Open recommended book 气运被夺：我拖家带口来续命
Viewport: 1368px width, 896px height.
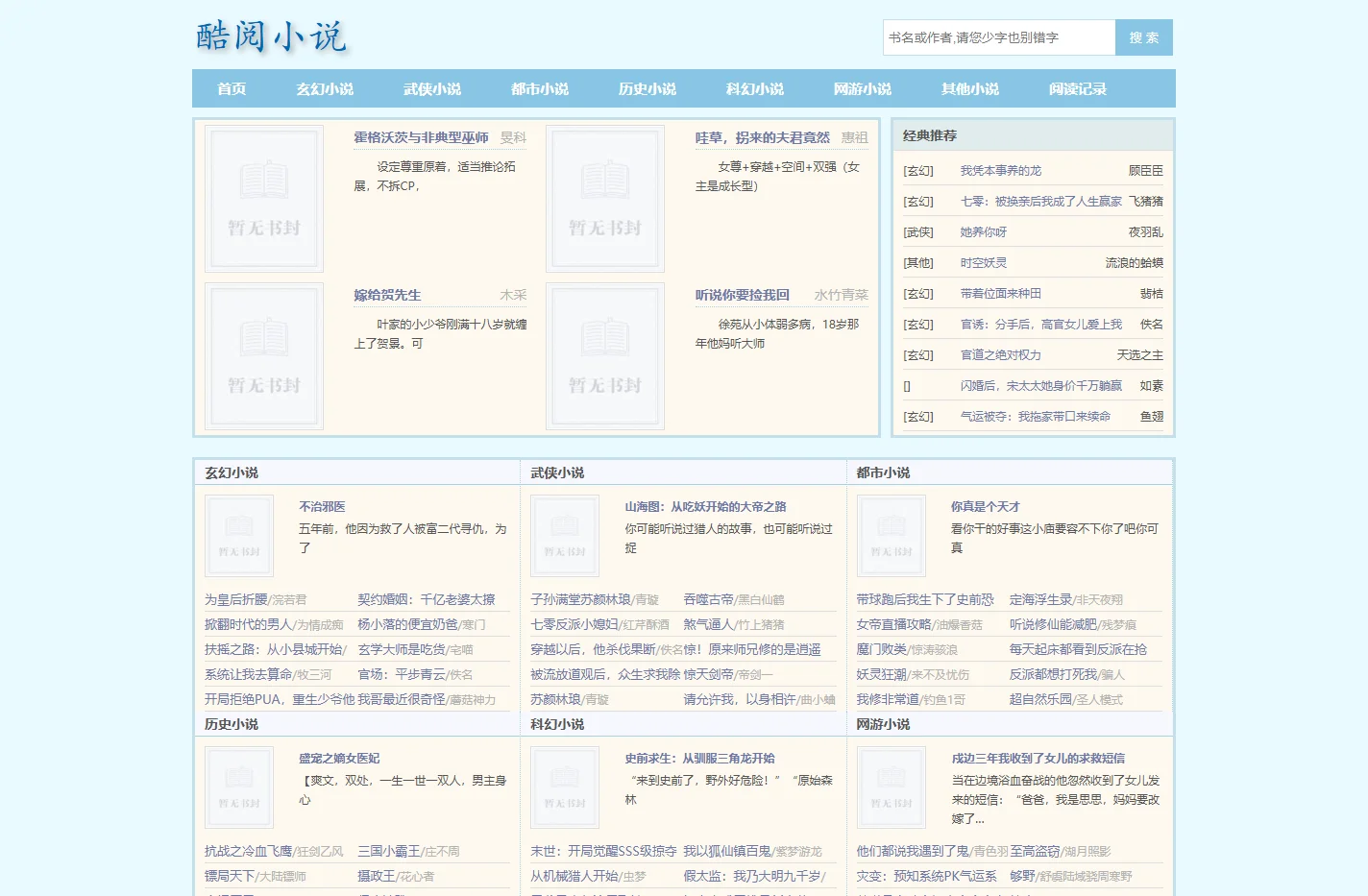[1036, 416]
